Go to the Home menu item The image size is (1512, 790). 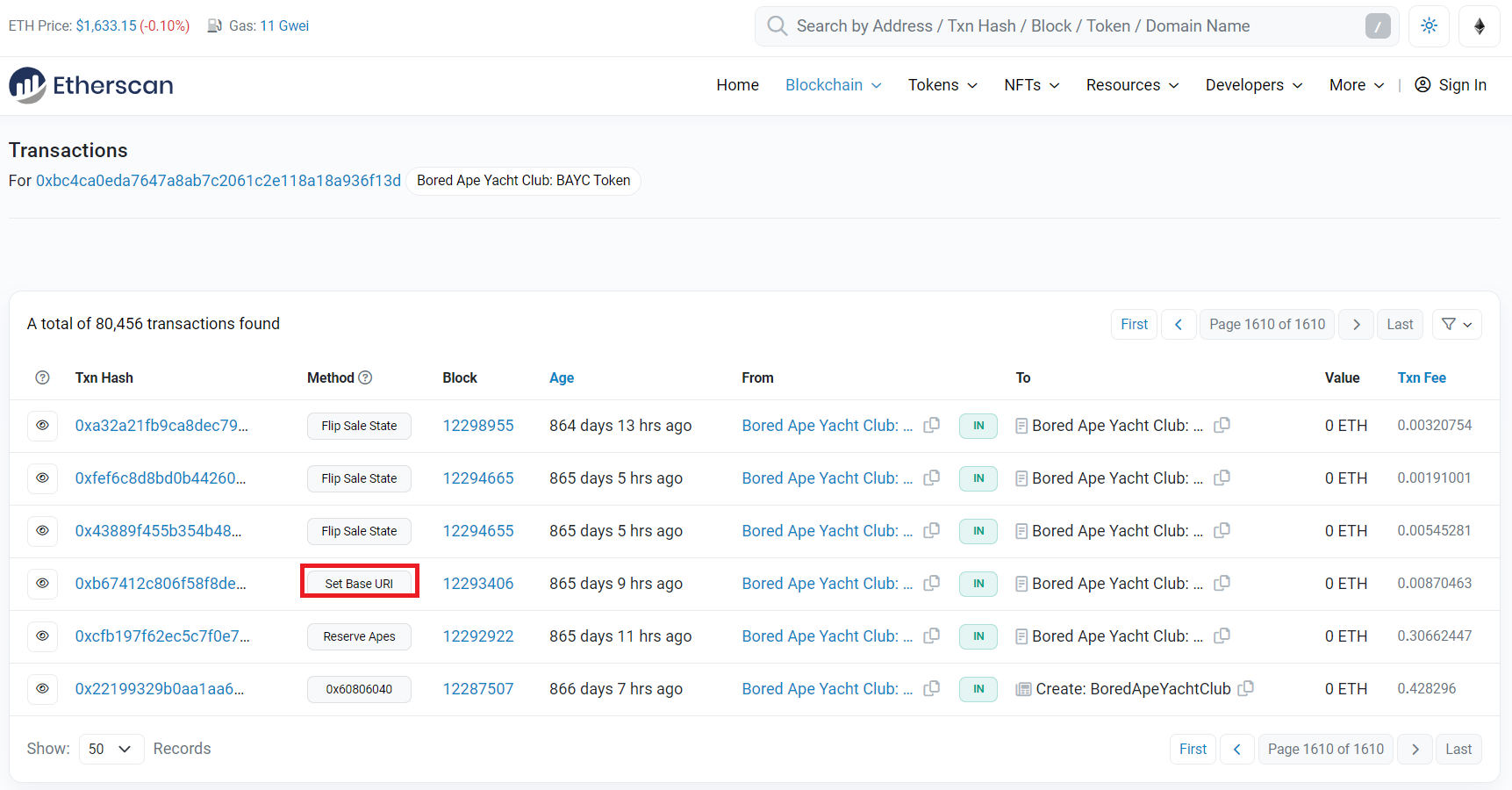coord(737,85)
